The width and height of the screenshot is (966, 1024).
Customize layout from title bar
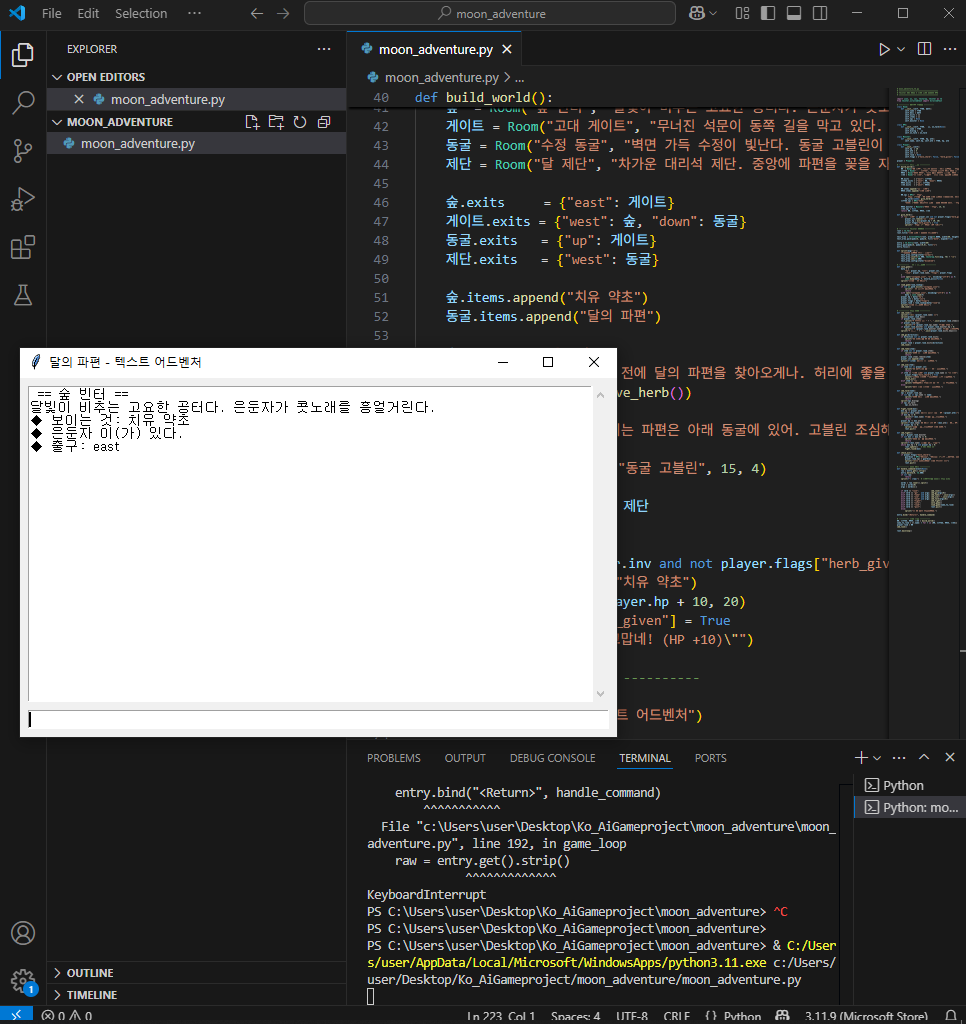[x=743, y=13]
